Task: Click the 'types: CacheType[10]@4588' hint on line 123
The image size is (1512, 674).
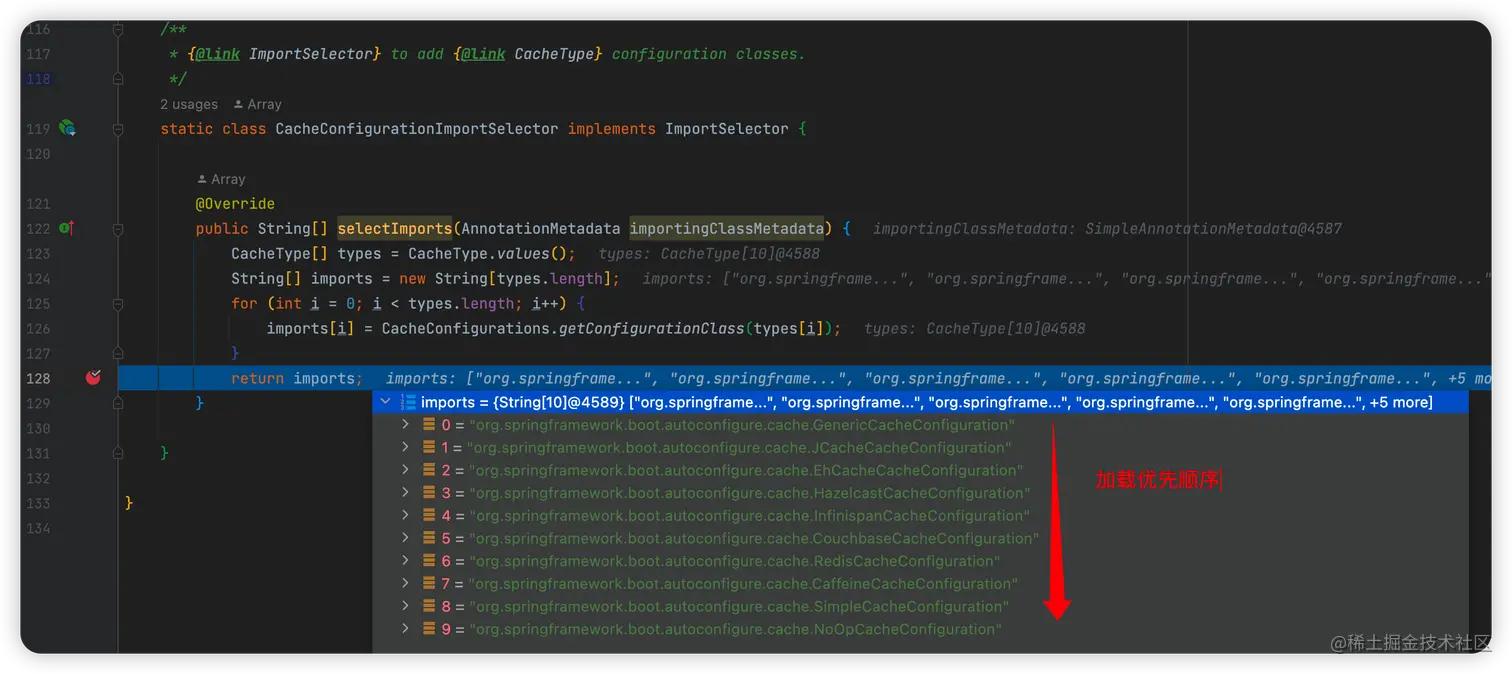Action: click(709, 254)
